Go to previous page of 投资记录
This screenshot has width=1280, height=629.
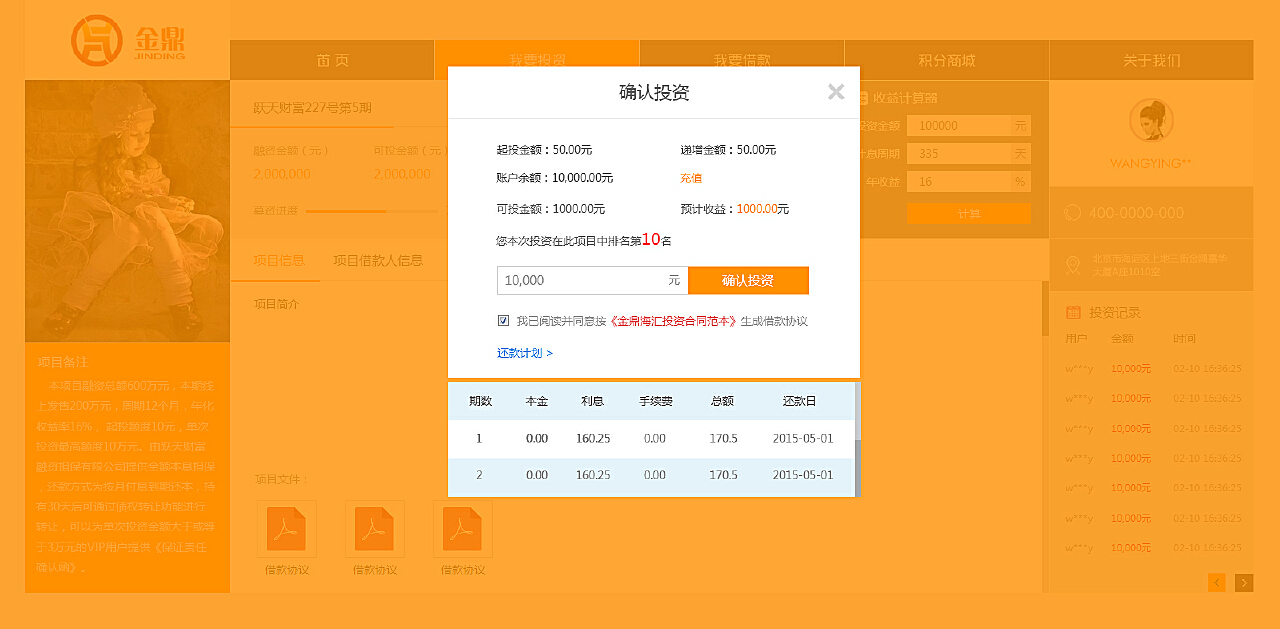click(1217, 583)
